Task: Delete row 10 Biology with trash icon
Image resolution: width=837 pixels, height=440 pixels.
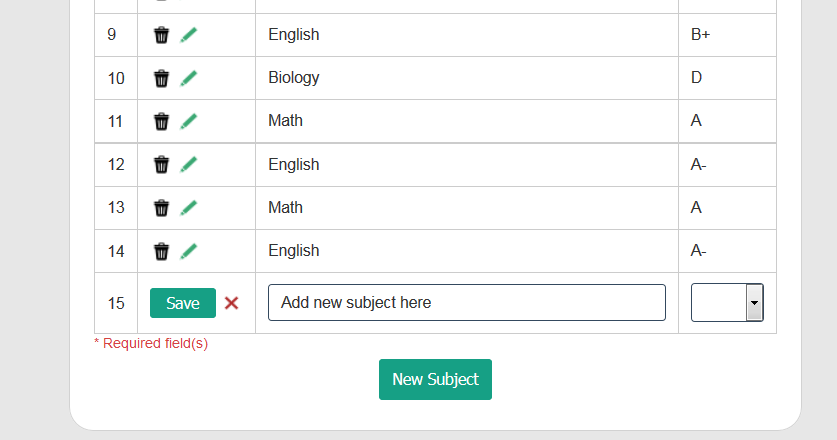Action: 161,78
